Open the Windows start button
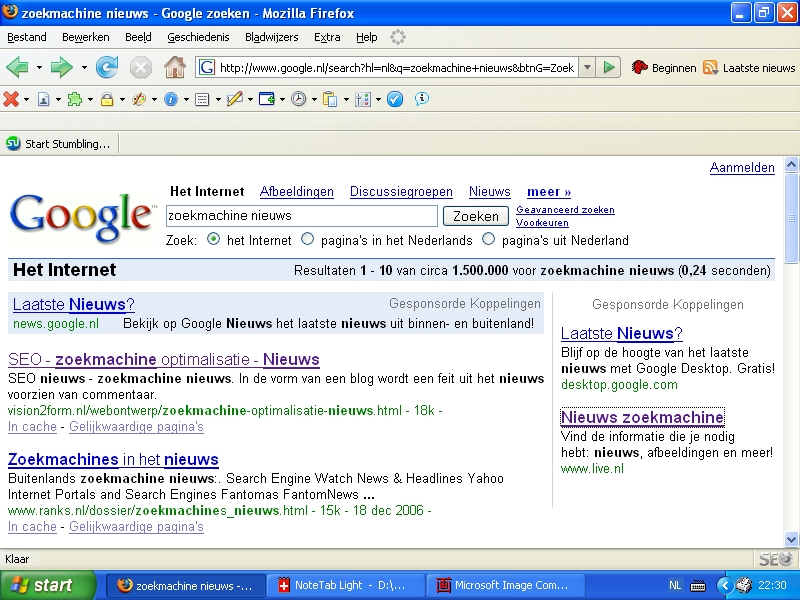 tap(48, 585)
